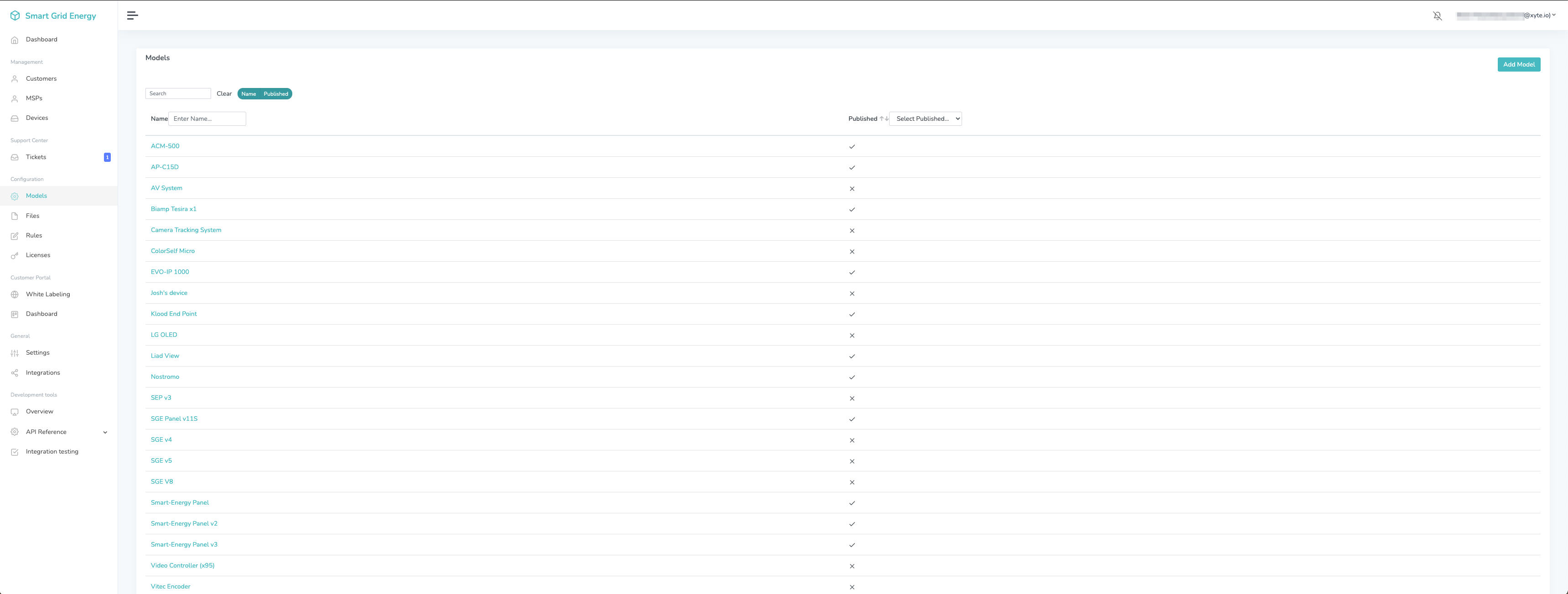Click the Smart Grid Energy logo icon

(x=15, y=16)
